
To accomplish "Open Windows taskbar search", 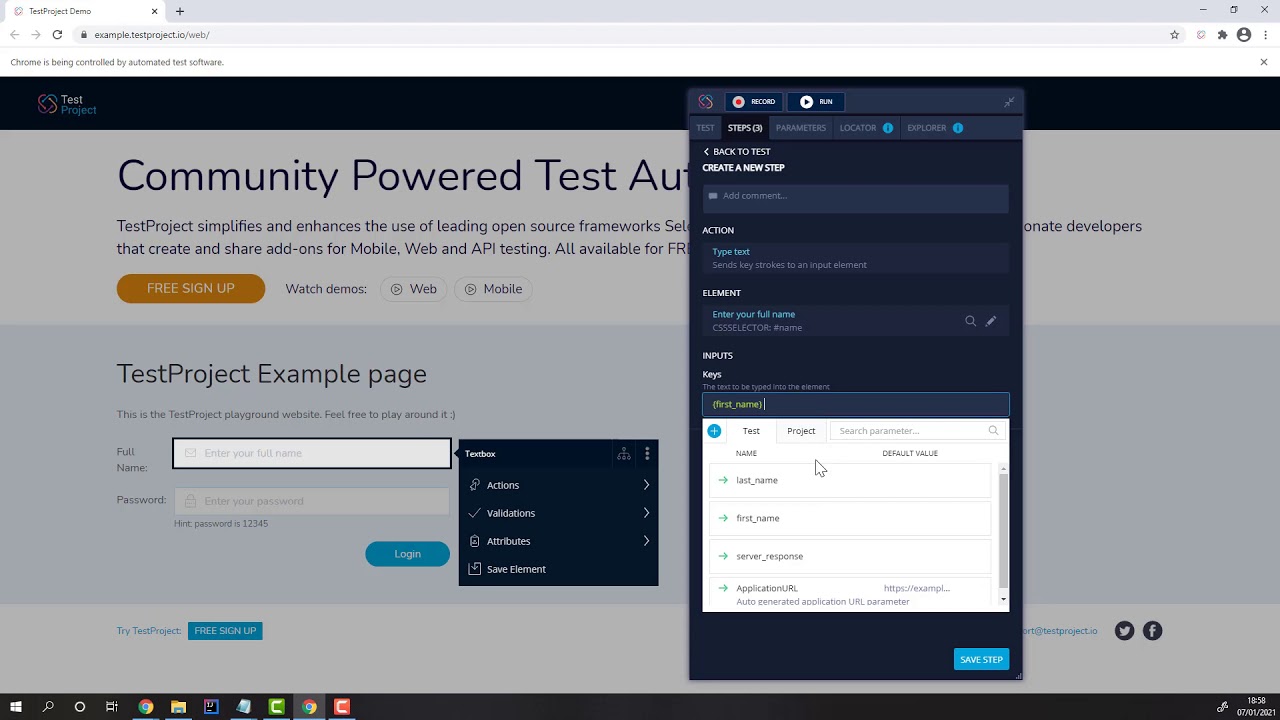I will 48,707.
